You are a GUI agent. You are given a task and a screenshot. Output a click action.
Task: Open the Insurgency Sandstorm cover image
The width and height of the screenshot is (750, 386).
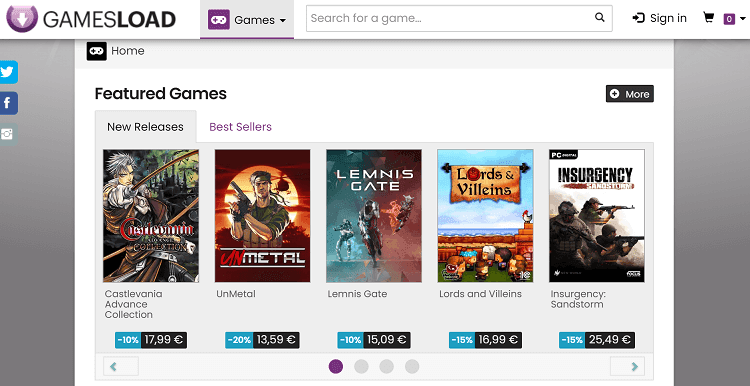coord(596,216)
